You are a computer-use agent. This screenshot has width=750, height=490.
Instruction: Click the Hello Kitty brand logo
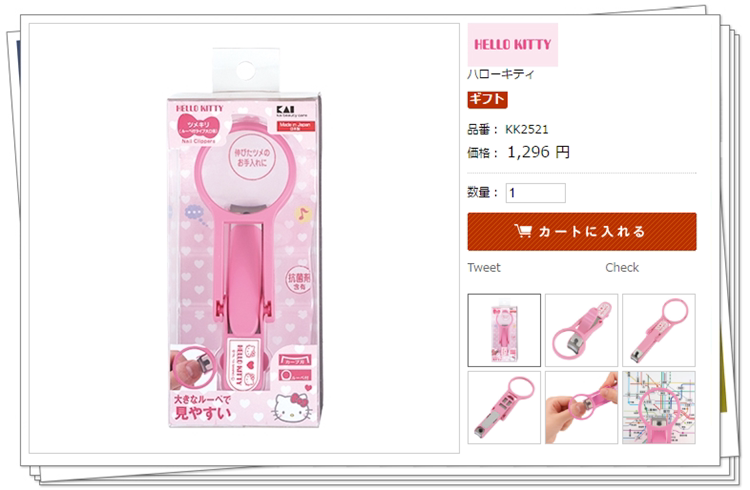point(512,45)
